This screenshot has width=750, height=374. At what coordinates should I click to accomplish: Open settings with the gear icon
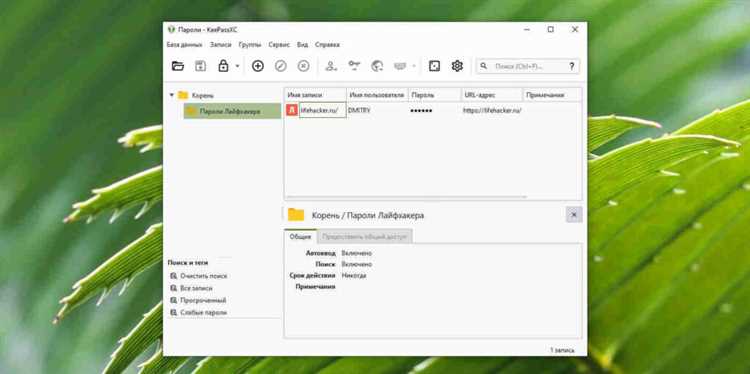coord(457,66)
